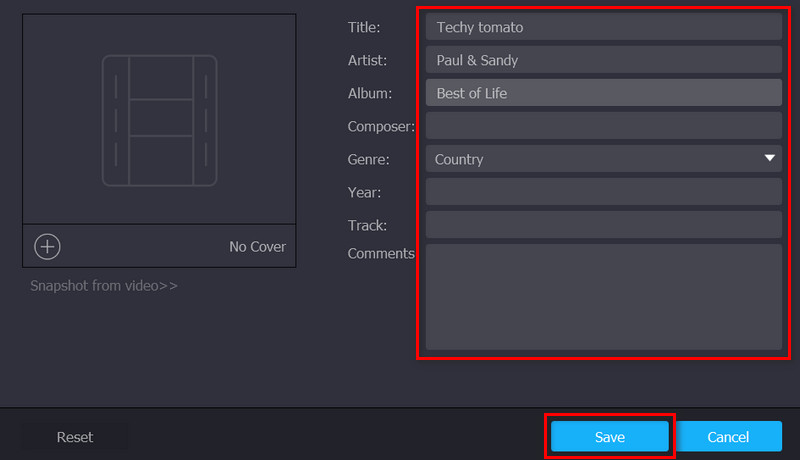Click the Composer: label

coord(381,126)
